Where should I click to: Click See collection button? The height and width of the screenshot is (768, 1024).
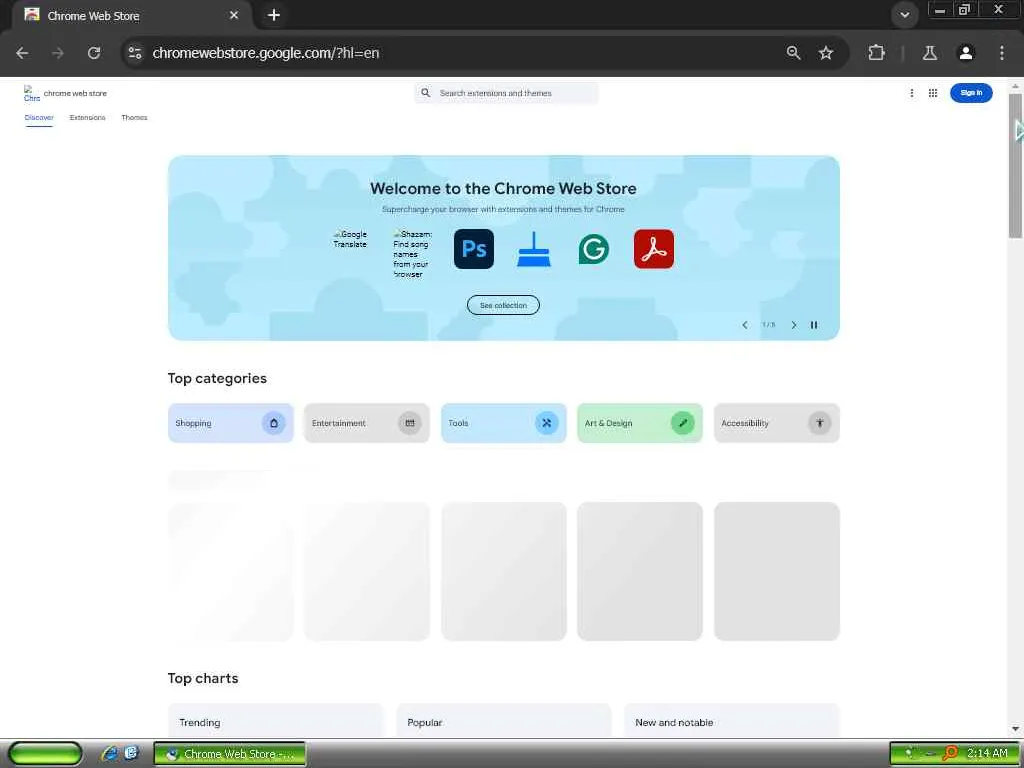(x=503, y=305)
